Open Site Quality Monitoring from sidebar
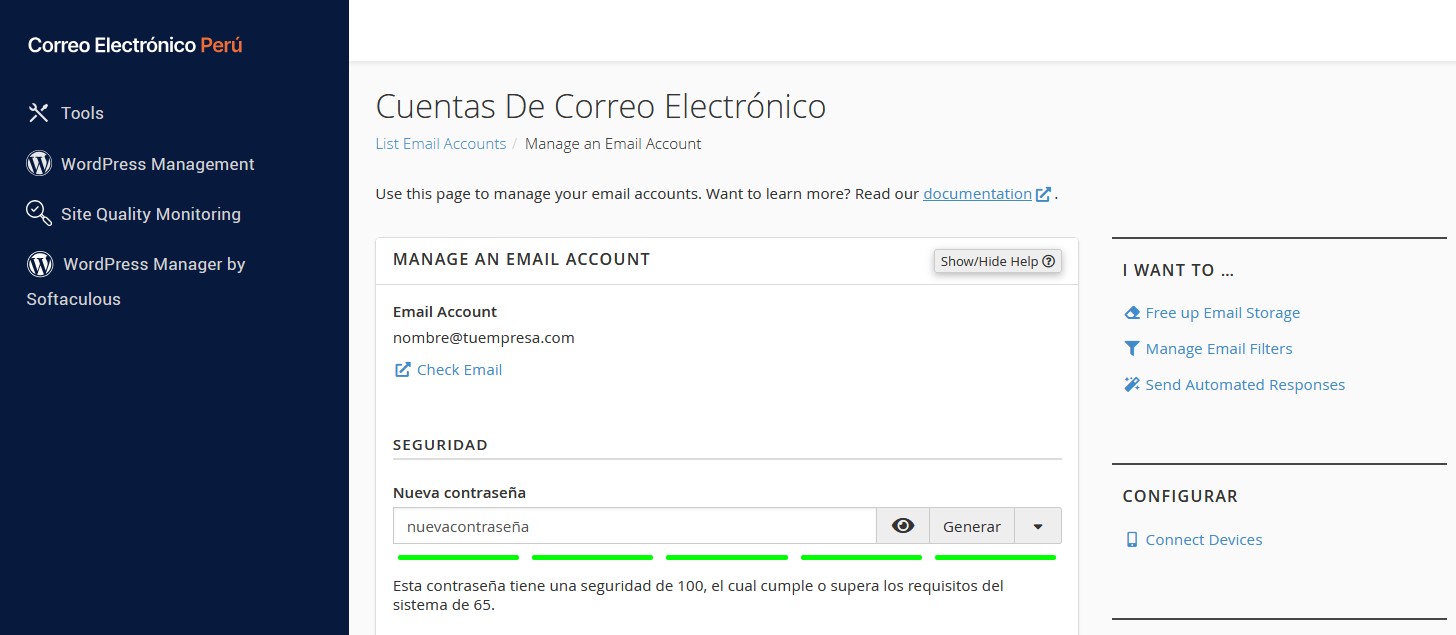1456x635 pixels. coord(150,214)
